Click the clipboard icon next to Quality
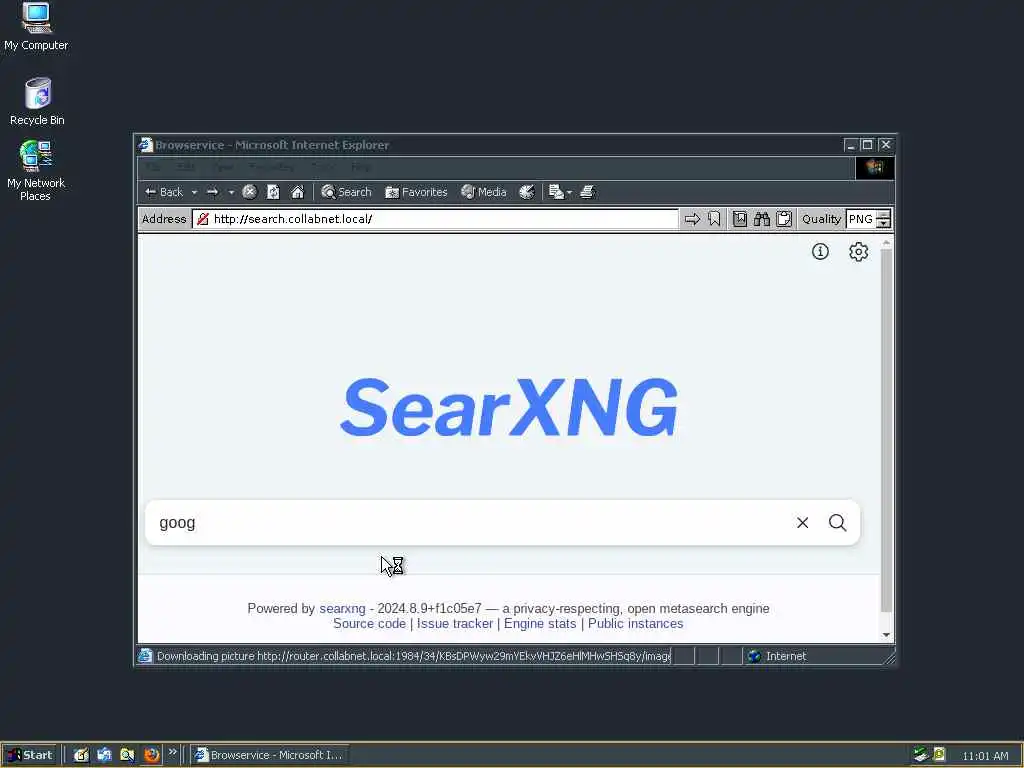1024x768 pixels. (784, 219)
